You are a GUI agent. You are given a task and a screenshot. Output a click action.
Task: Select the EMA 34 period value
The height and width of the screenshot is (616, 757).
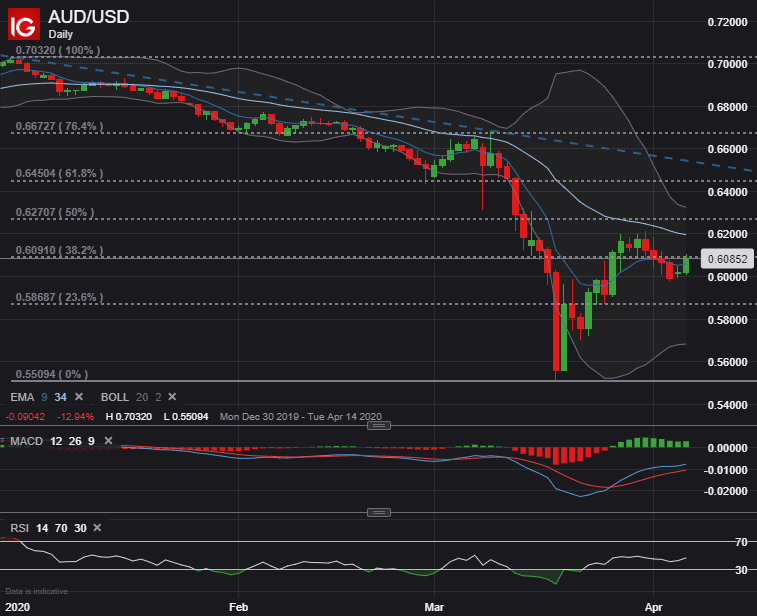pyautogui.click(x=58, y=397)
